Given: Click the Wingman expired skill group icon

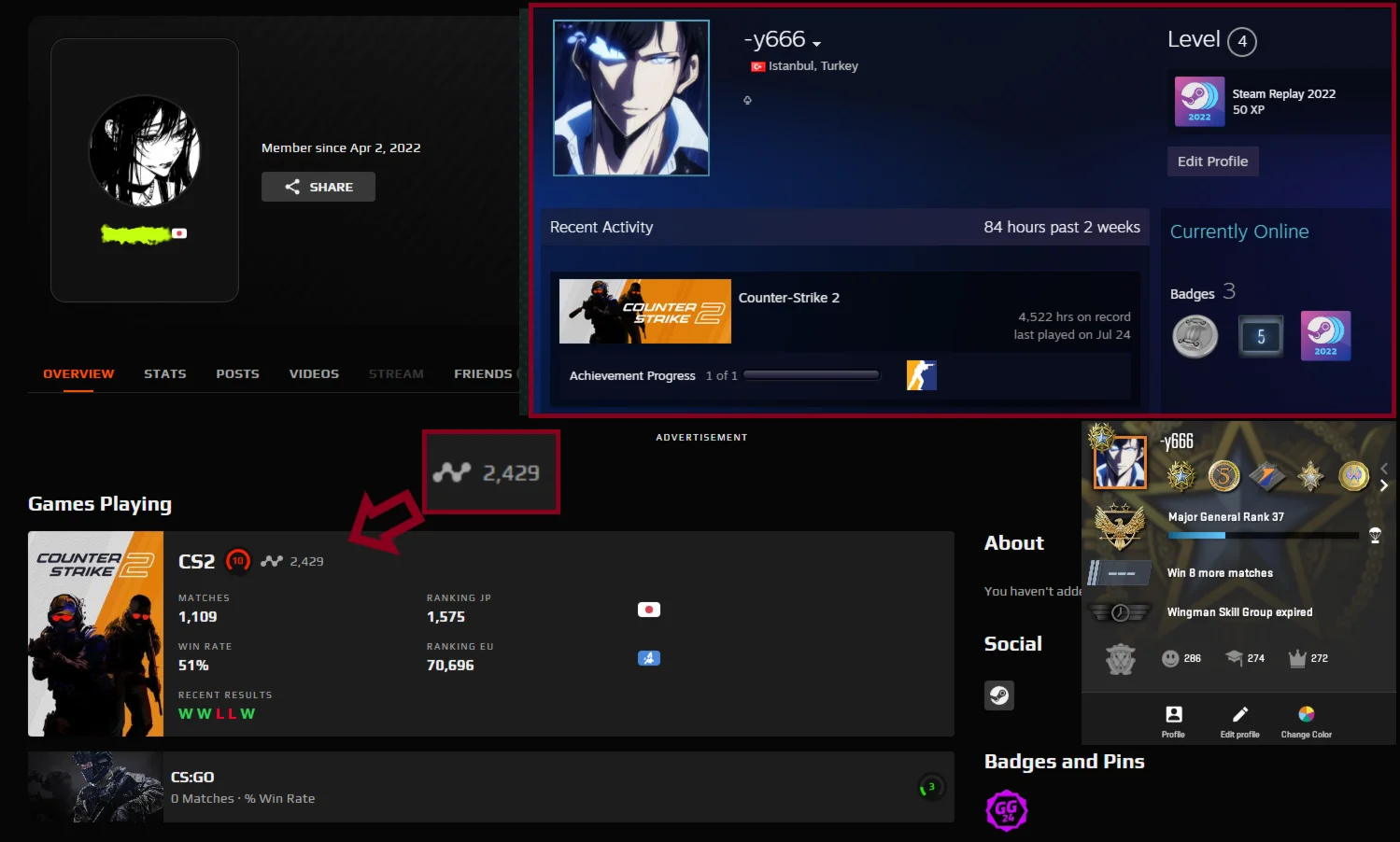Looking at the screenshot, I should (x=1120, y=612).
